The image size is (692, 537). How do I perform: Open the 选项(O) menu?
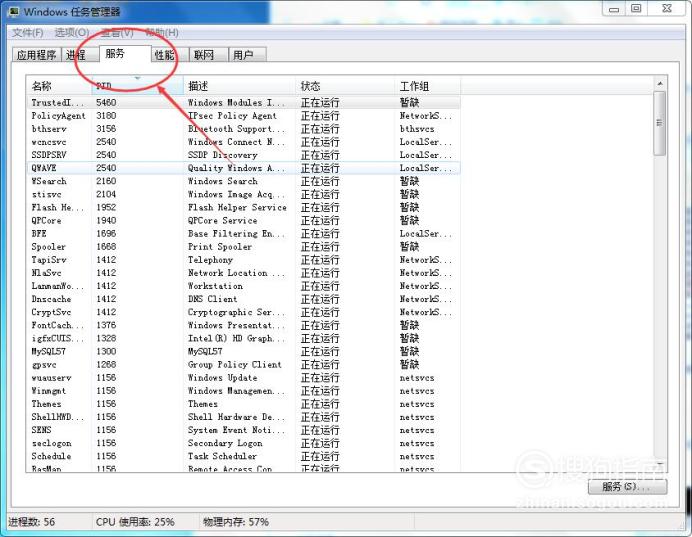pos(72,32)
